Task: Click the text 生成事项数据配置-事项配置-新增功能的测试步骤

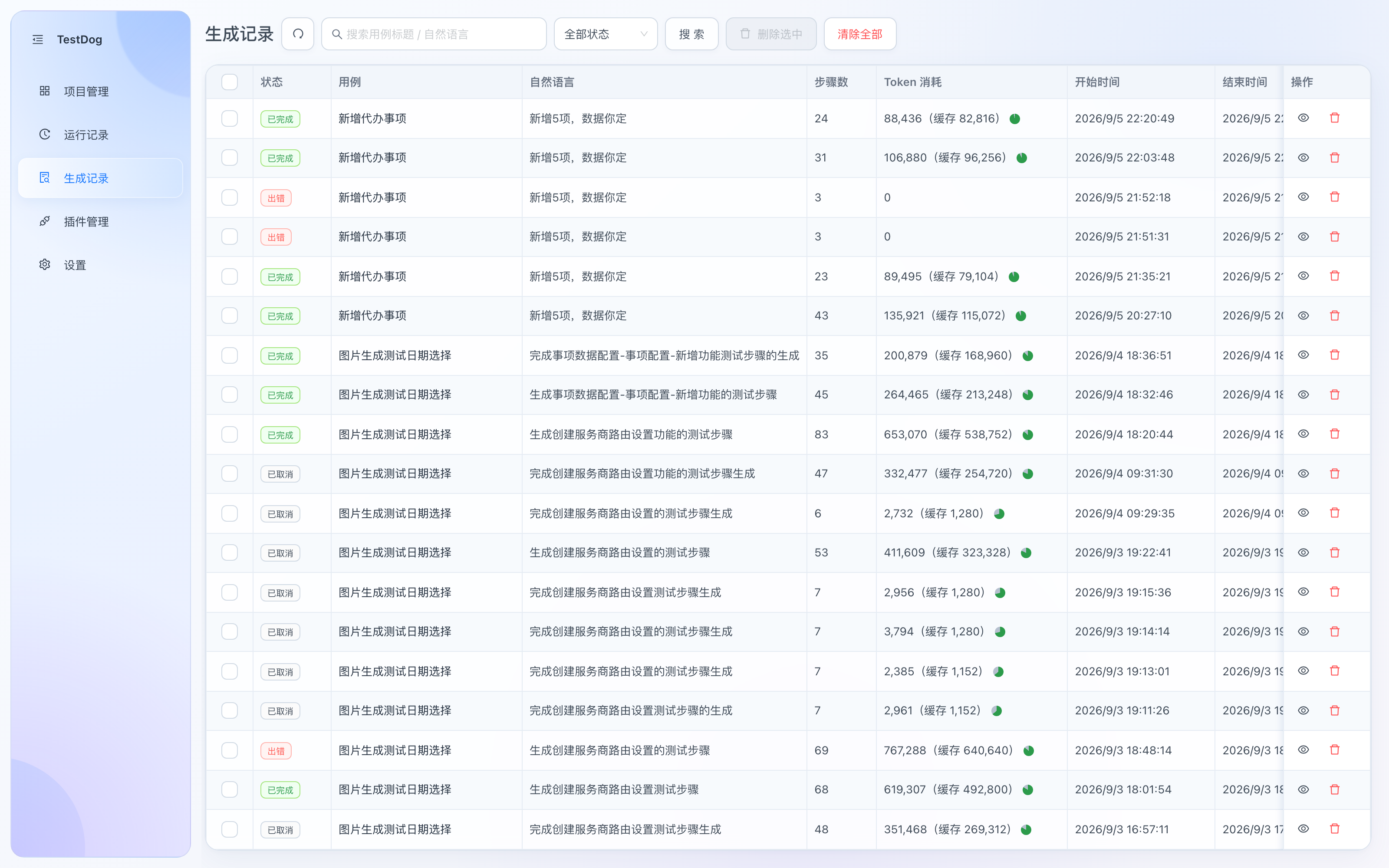Action: coord(653,395)
